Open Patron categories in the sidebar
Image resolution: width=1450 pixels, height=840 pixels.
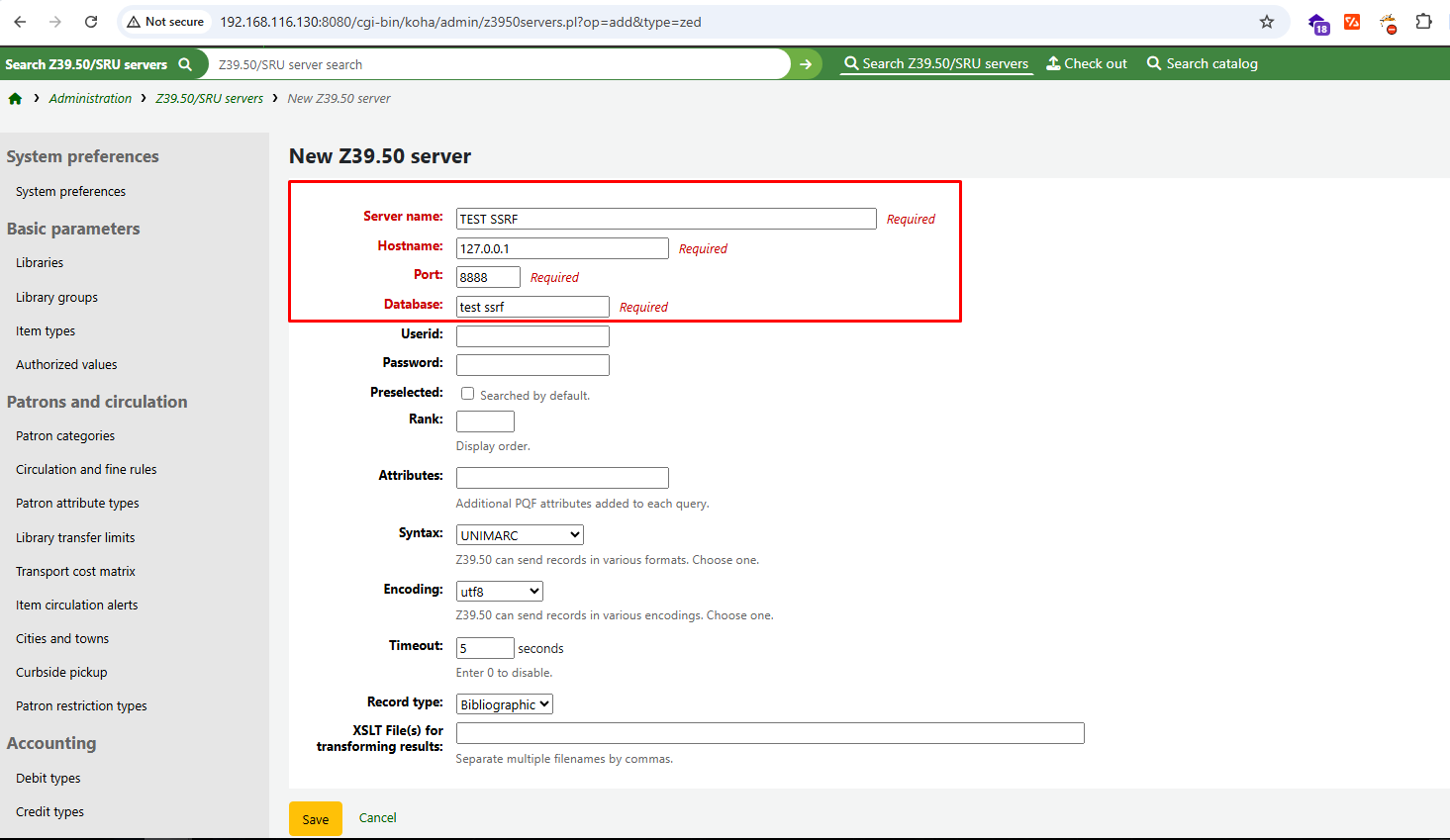(x=65, y=436)
